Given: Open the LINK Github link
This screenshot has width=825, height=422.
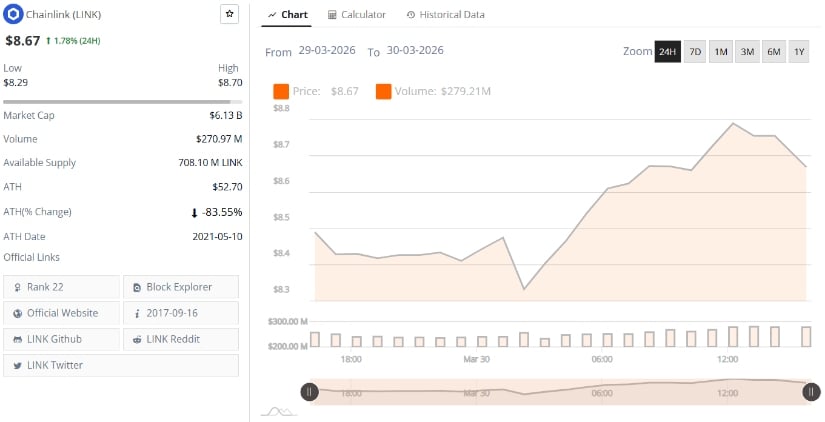Looking at the screenshot, I should click(x=62, y=339).
